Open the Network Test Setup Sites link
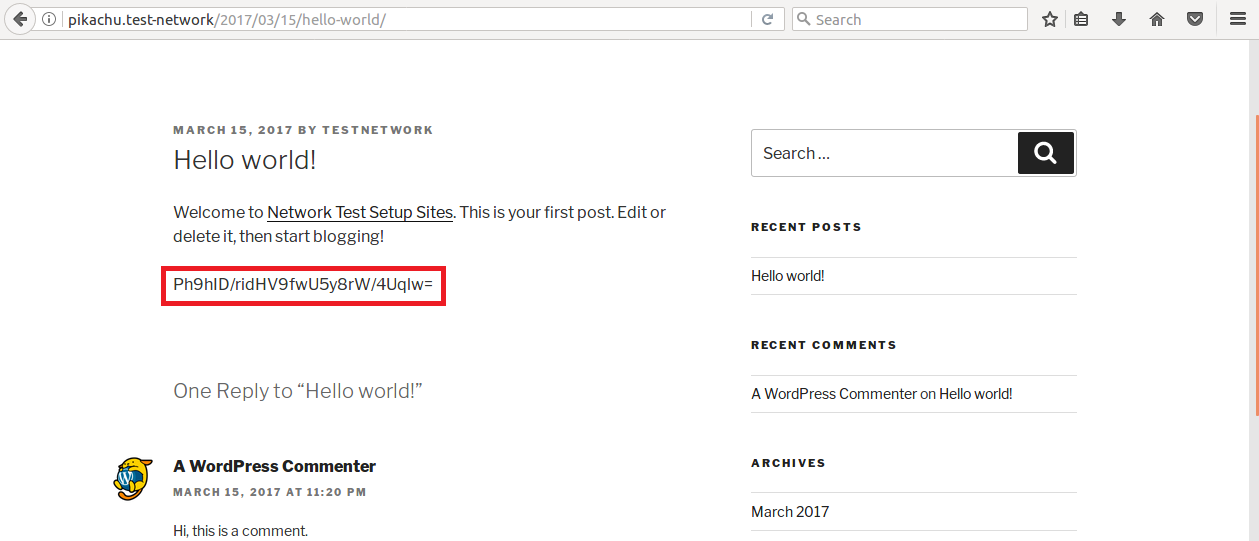1259x541 pixels. pyautogui.click(x=360, y=212)
